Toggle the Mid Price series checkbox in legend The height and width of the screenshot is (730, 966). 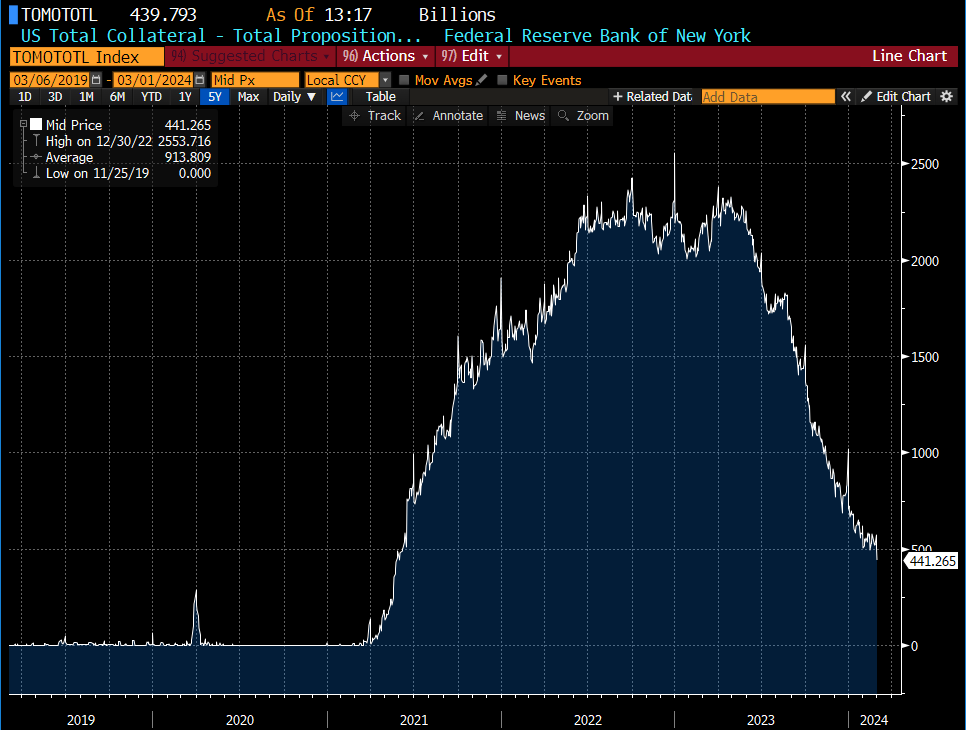tap(36, 124)
